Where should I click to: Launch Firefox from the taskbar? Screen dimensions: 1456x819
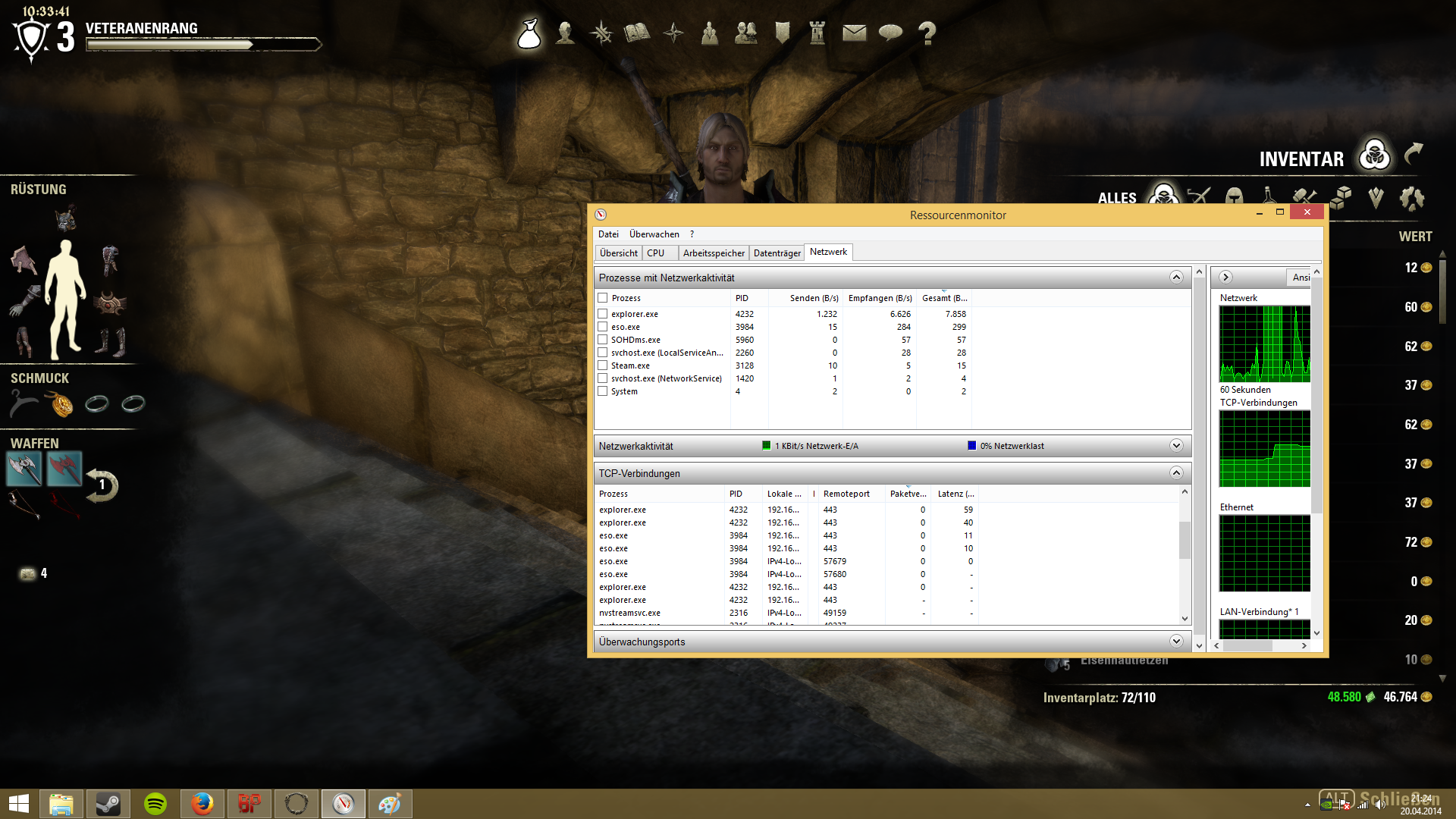202,803
